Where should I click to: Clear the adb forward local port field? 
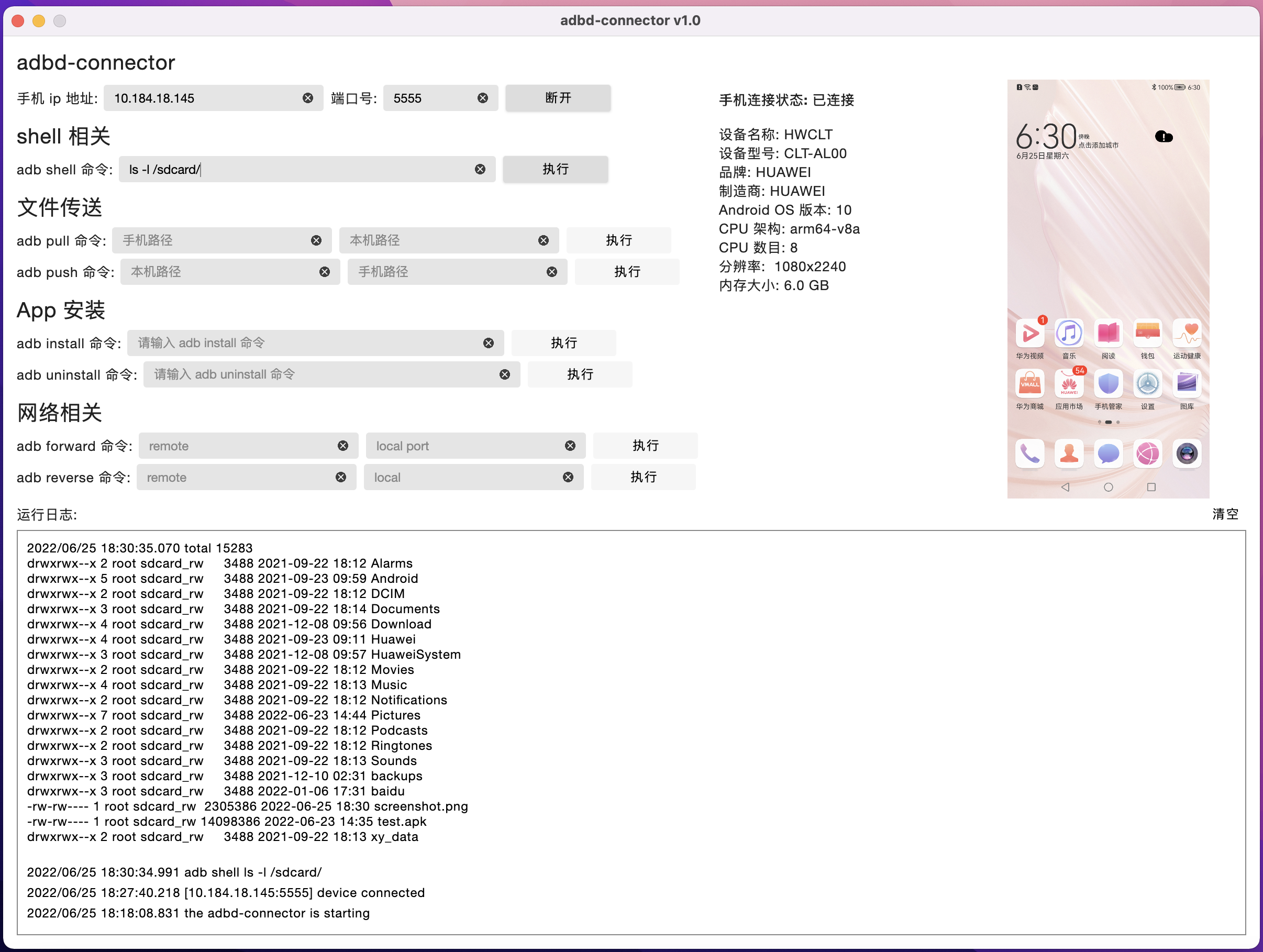point(570,446)
